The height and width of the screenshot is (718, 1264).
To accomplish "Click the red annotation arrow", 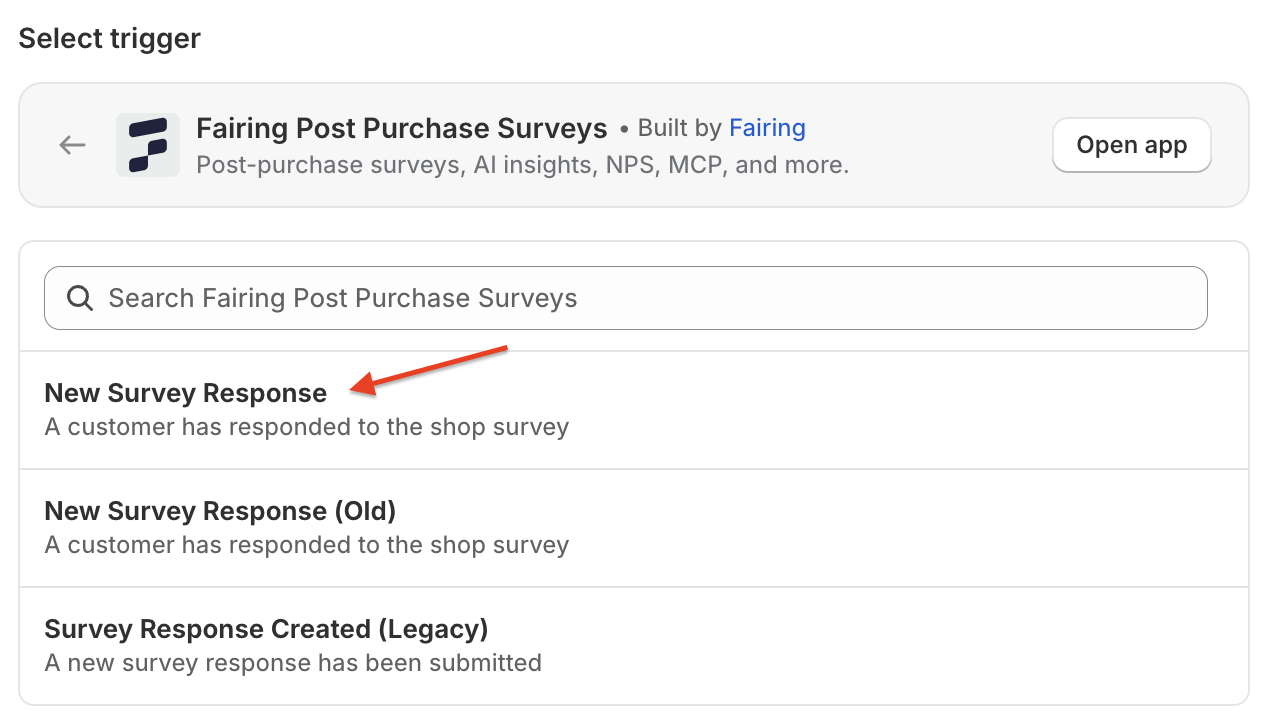I will tap(430, 369).
